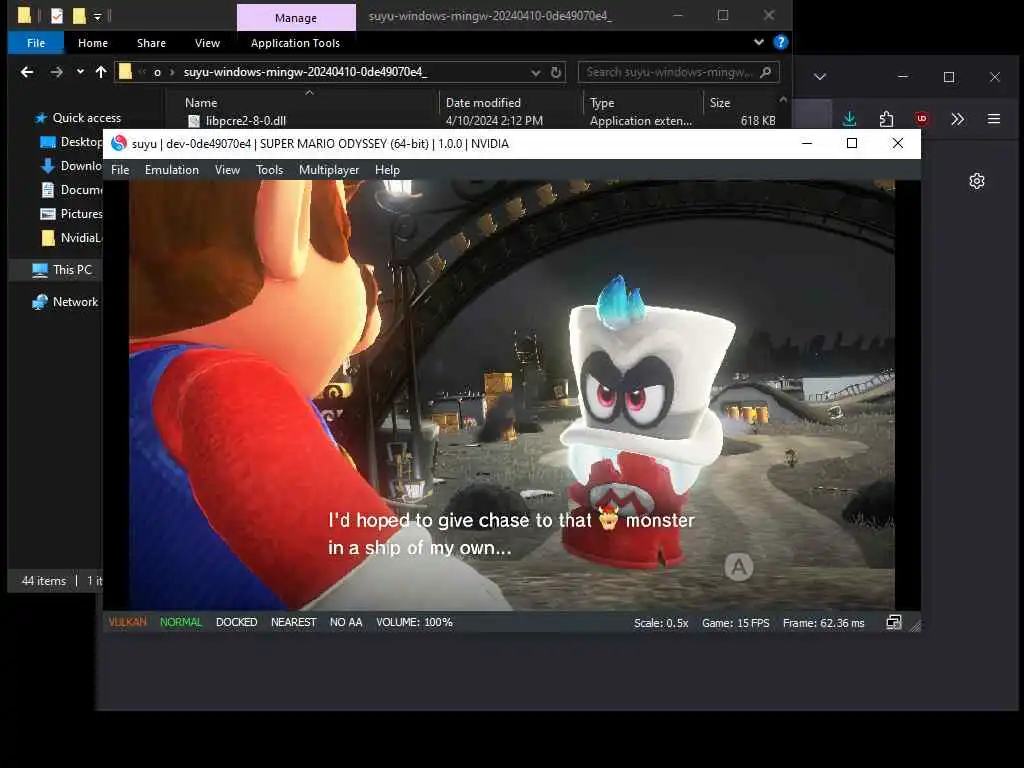The height and width of the screenshot is (768, 1024).
Task: Select the Manage contextual tab in Explorer
Action: pos(296,18)
